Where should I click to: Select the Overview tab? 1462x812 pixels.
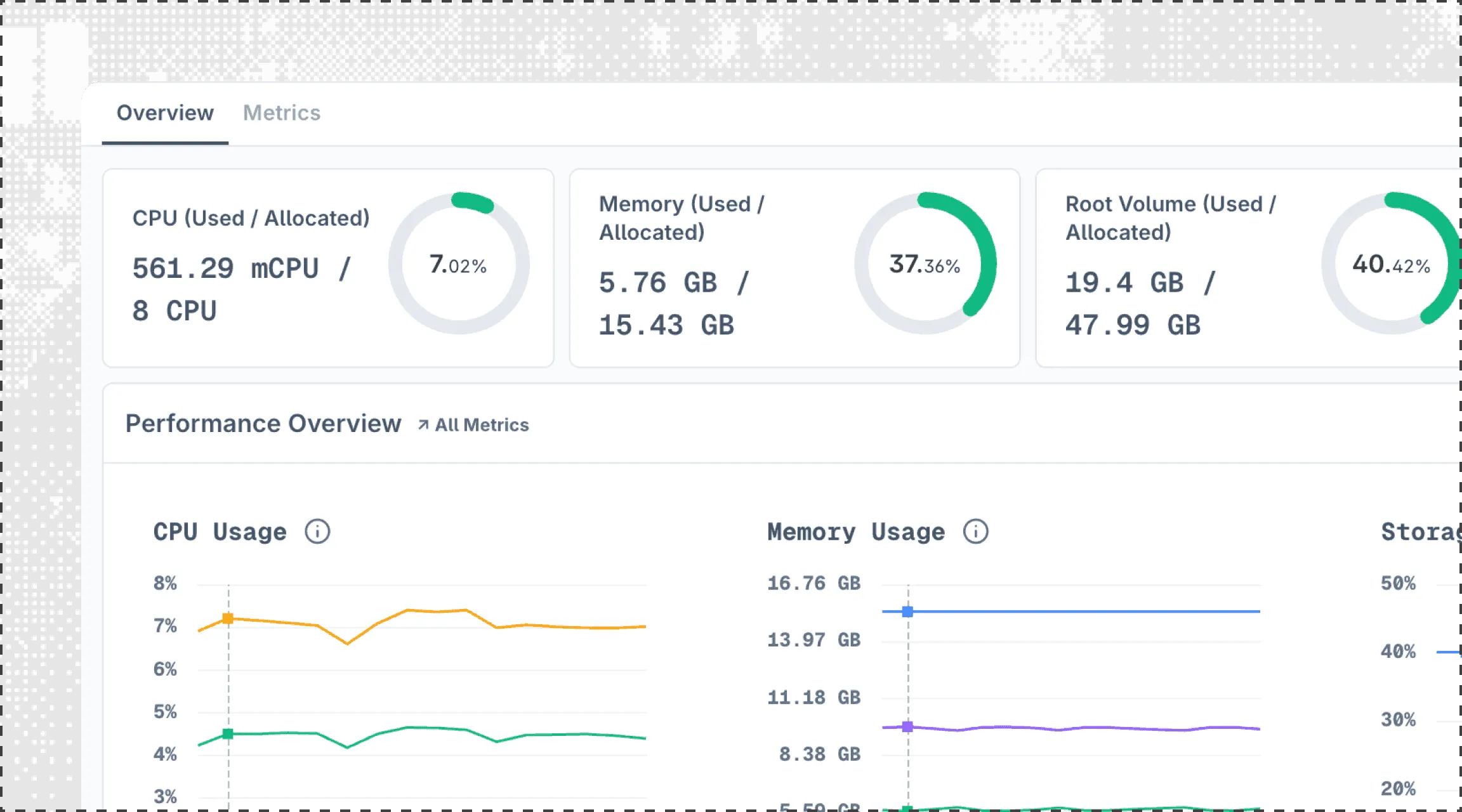(165, 113)
